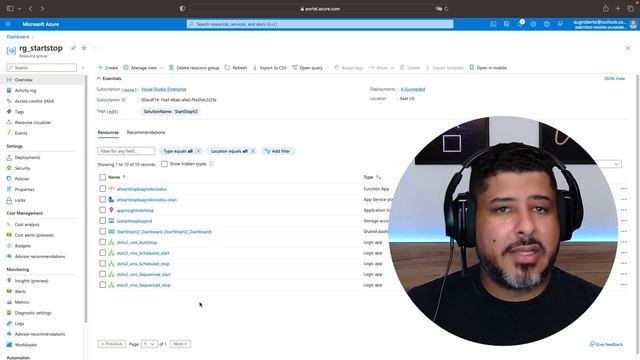Open a new Safari tab with plus
Image resolution: width=640 pixels, height=360 pixels.
click(618, 9)
